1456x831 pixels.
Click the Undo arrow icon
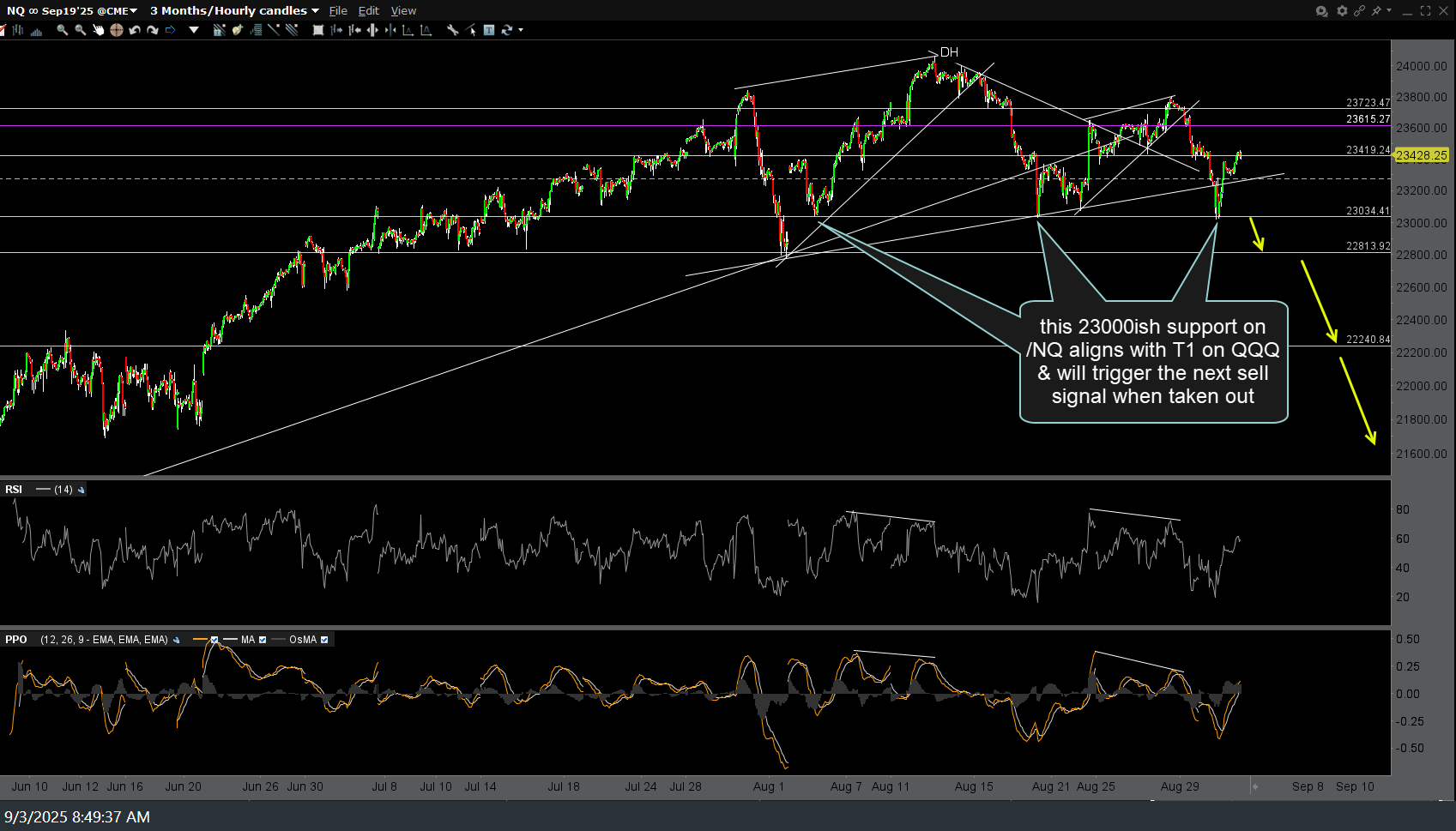coord(135,30)
